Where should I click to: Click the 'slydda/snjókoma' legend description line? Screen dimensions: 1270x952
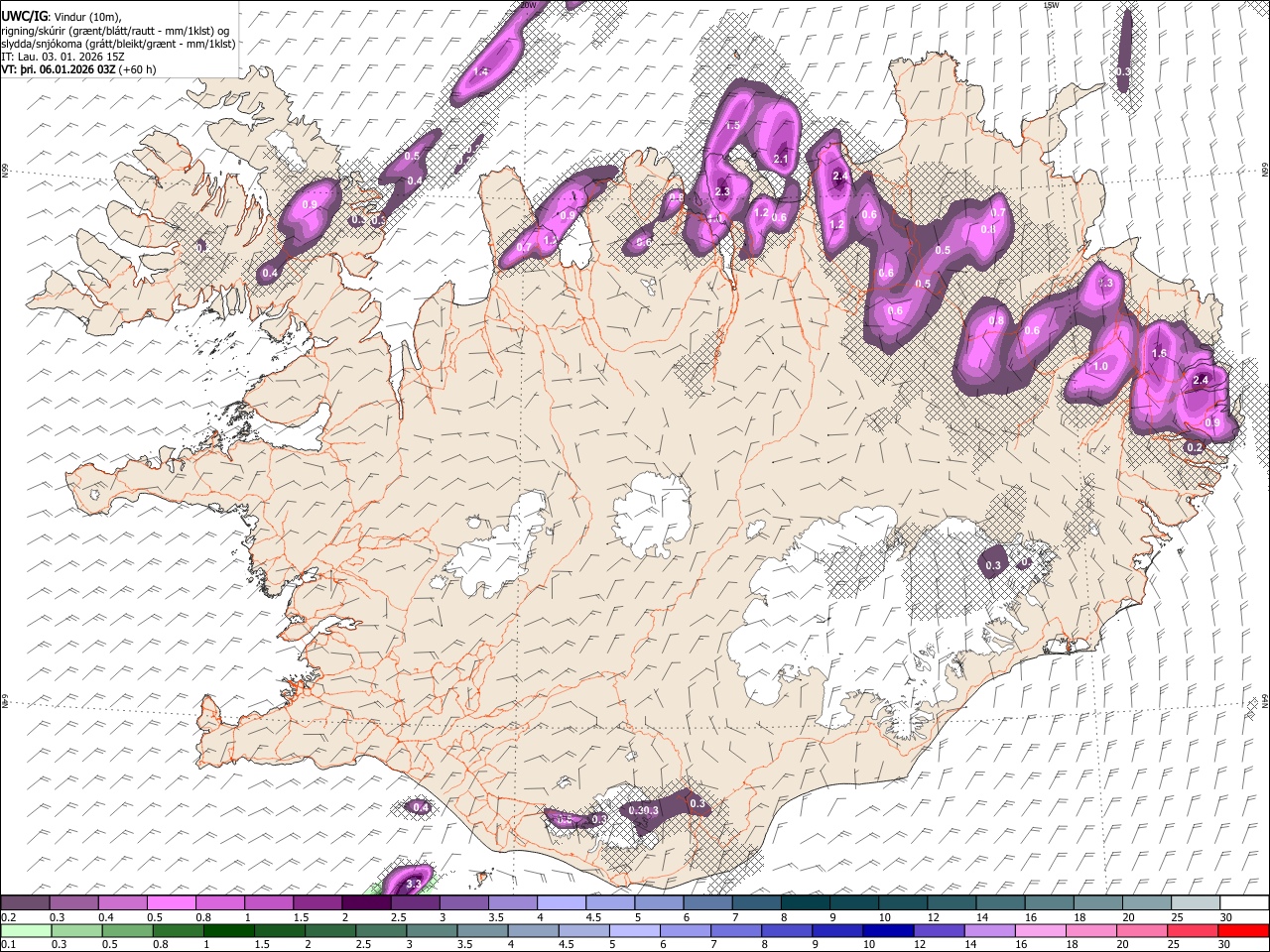pyautogui.click(x=119, y=44)
